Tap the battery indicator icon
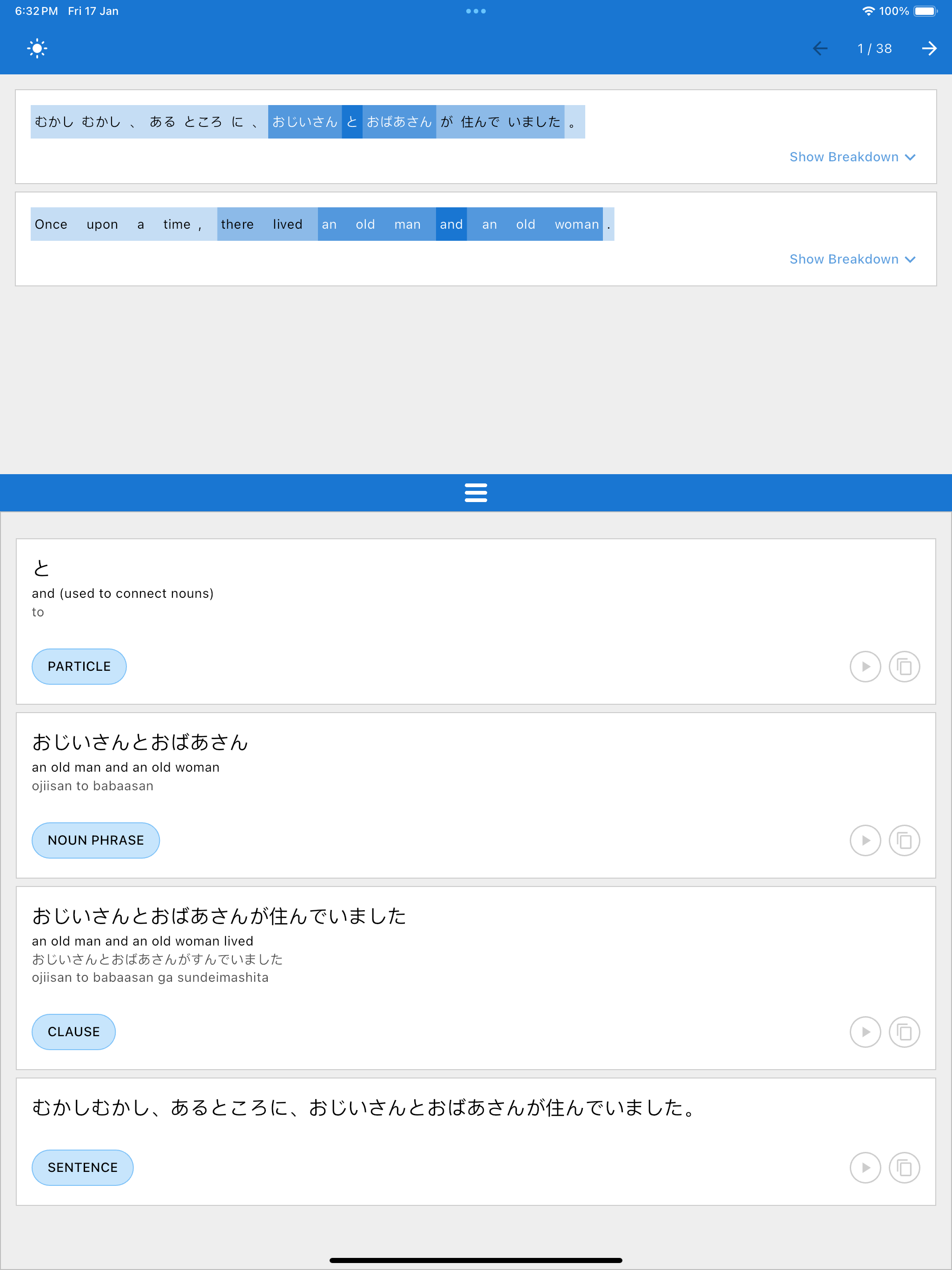 [925, 11]
